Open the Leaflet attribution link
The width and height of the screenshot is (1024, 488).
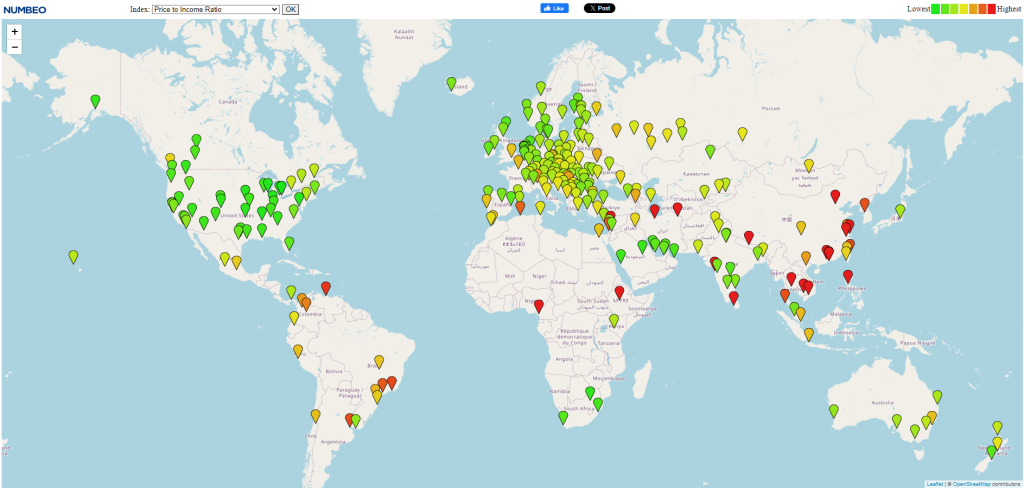click(x=934, y=483)
